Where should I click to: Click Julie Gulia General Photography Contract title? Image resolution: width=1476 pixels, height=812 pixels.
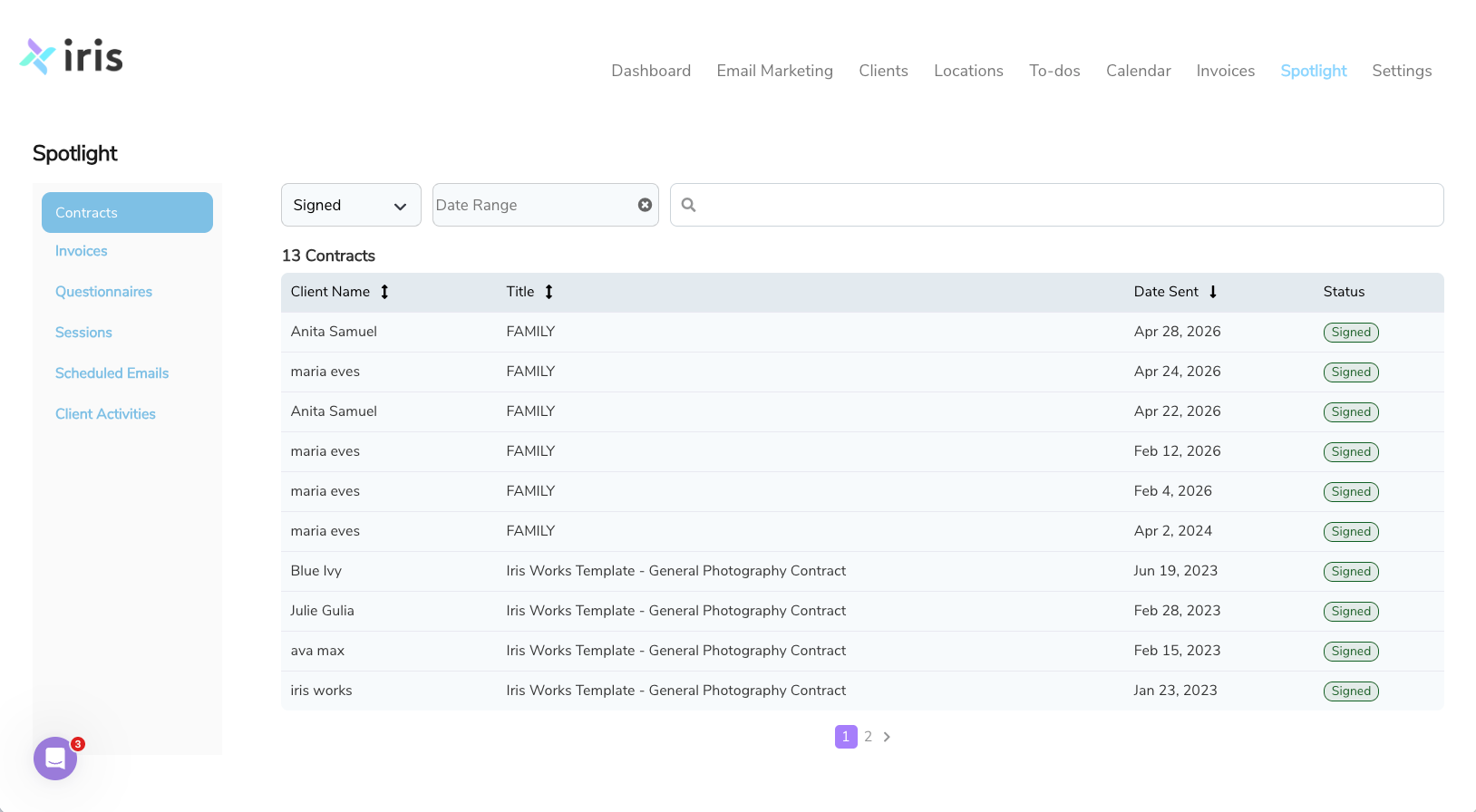tap(675, 611)
